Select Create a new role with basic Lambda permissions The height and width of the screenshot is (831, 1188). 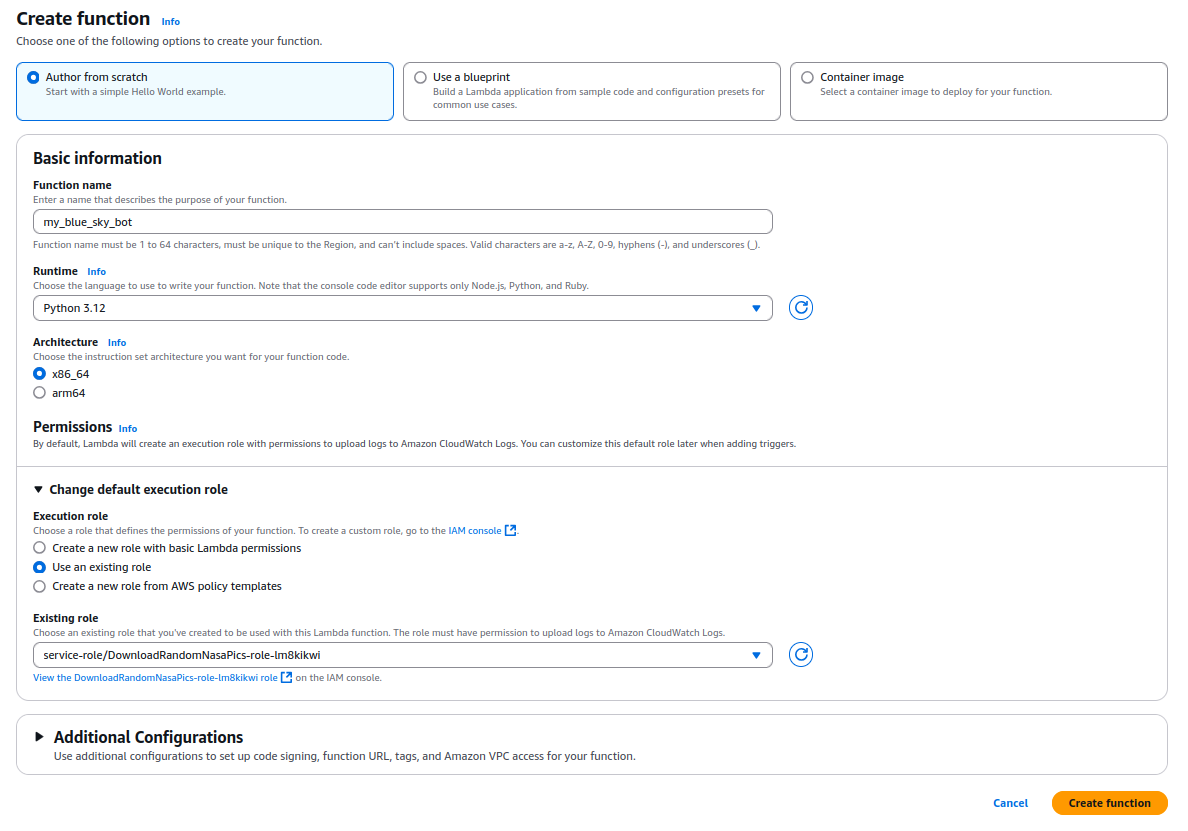(40, 548)
